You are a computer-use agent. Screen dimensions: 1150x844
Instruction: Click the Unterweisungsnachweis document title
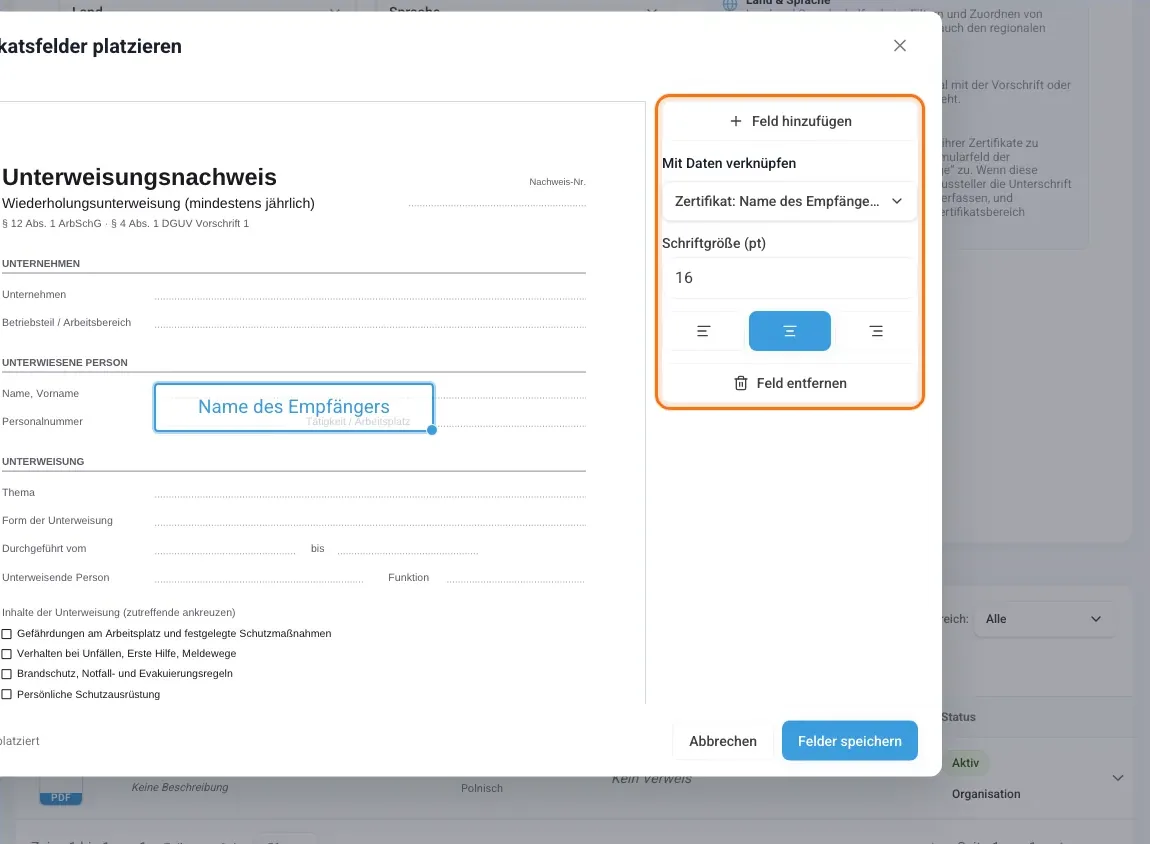[x=139, y=177]
